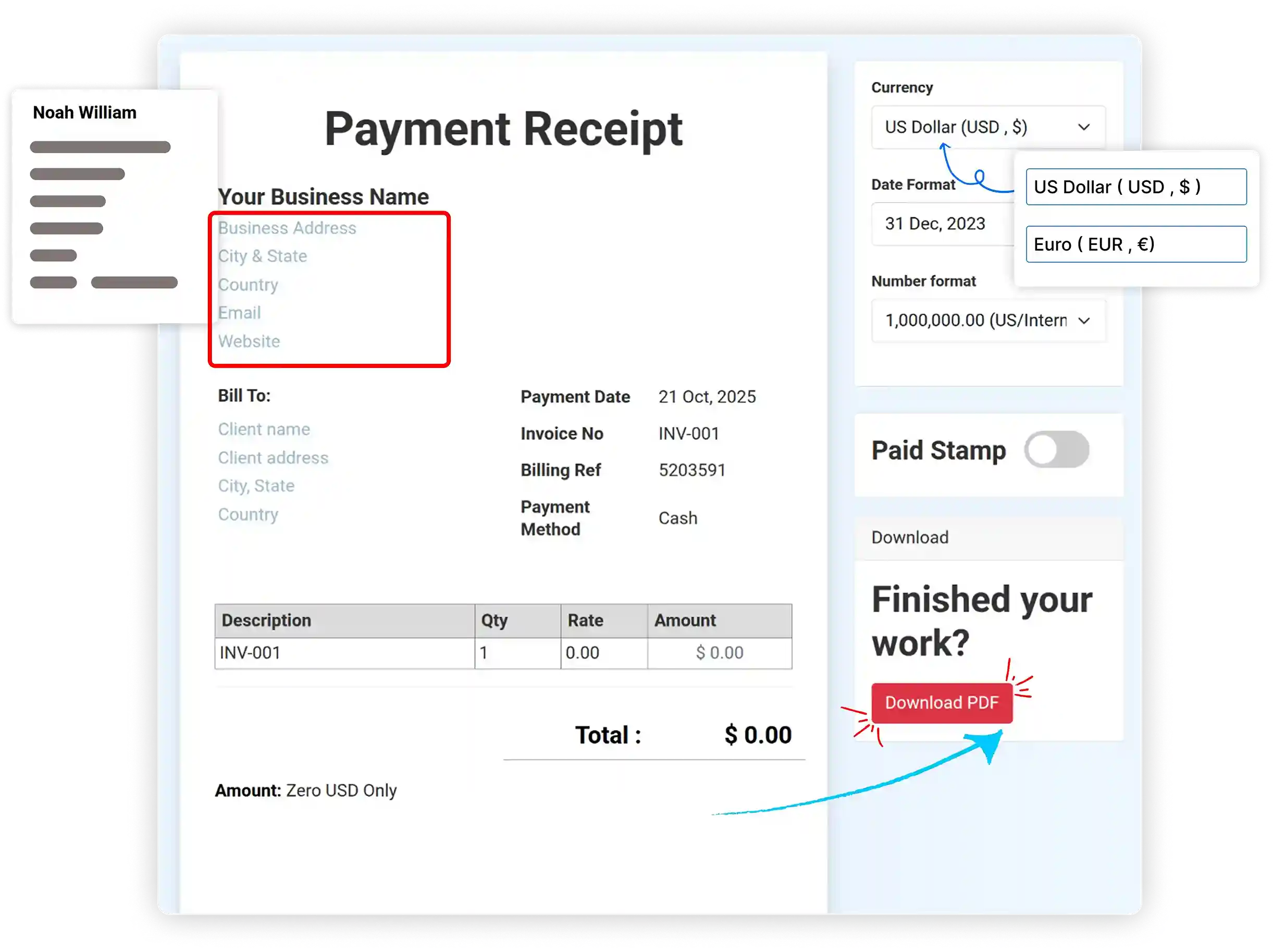Change the Payment Method from Cash

(678, 517)
